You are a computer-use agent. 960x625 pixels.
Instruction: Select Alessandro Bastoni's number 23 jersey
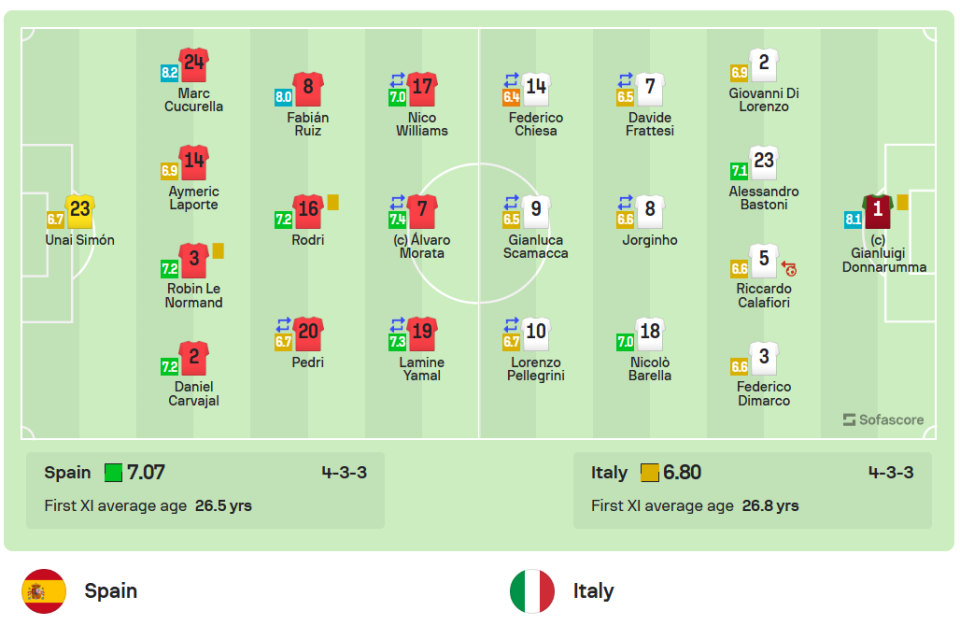tap(763, 162)
